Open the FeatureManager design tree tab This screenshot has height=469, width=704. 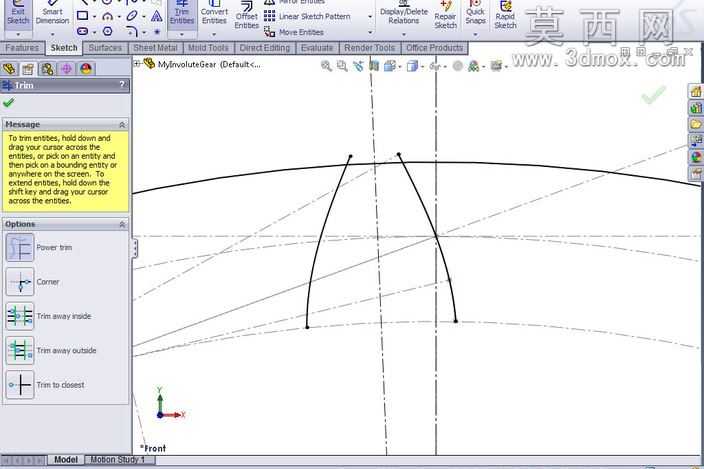pyautogui.click(x=9, y=69)
